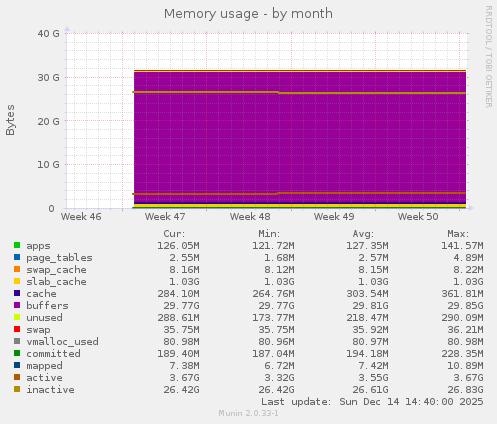Click the inactive average value 26.61G

370,390
